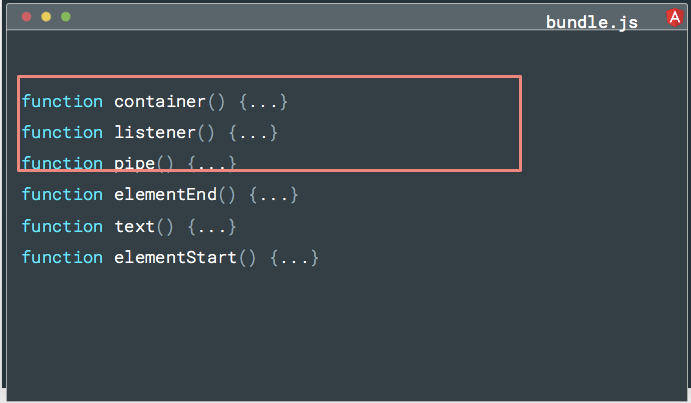Click the yellow minimize window dot
691x403 pixels.
[46, 17]
